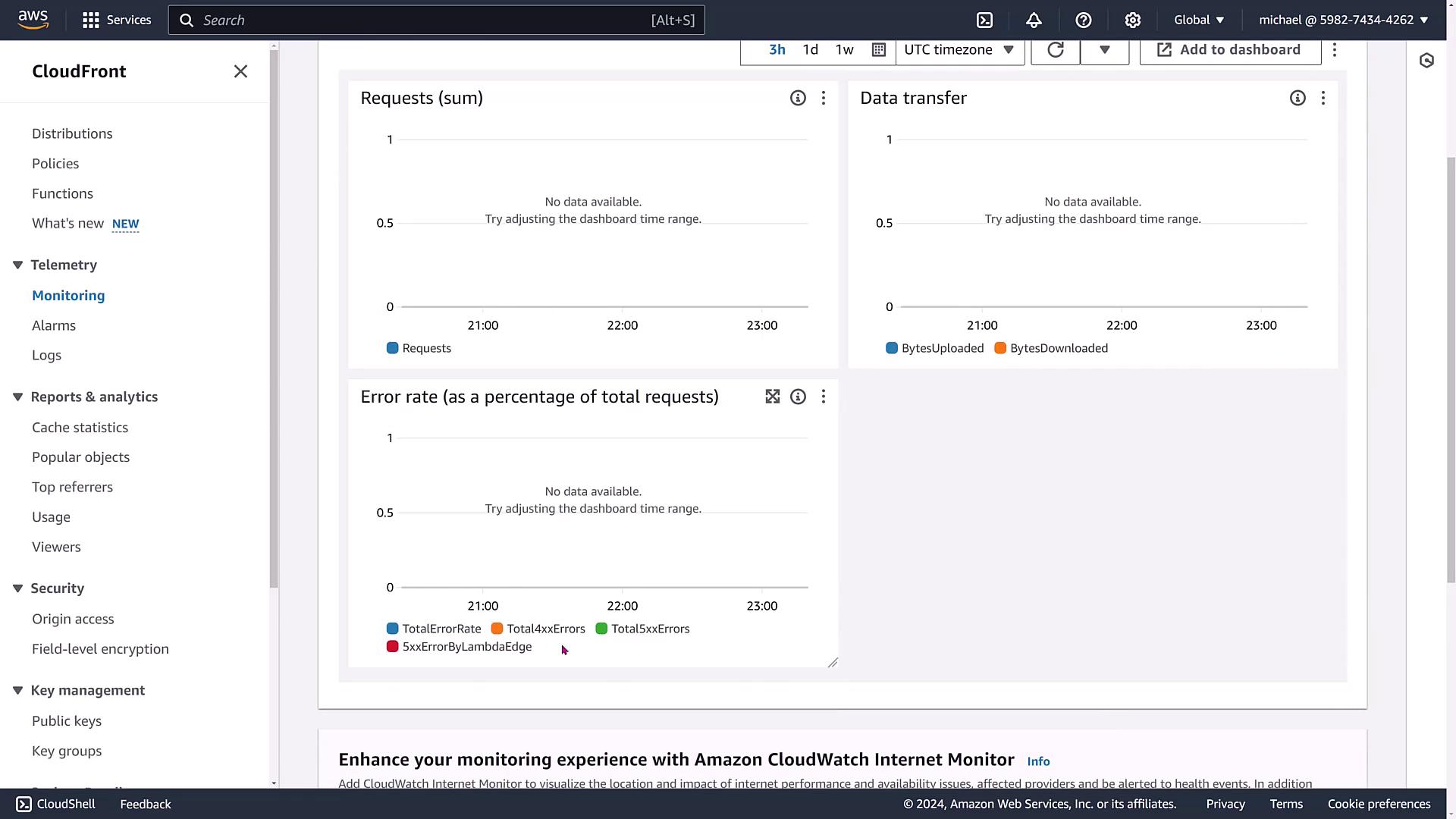The image size is (1456, 819).
Task: Open the AWS home logo
Action: [33, 20]
